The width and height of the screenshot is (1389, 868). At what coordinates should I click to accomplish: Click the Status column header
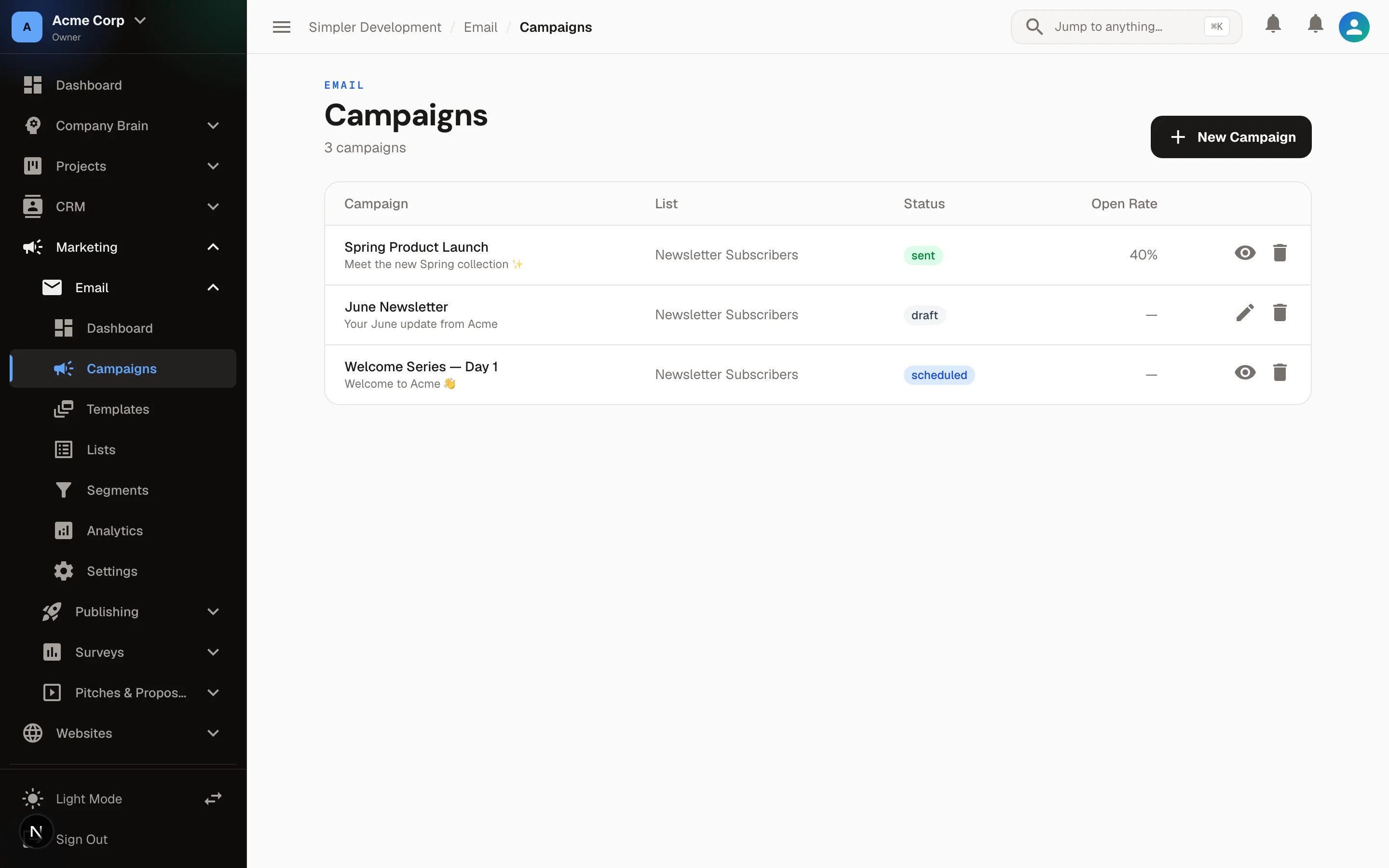[x=924, y=204]
